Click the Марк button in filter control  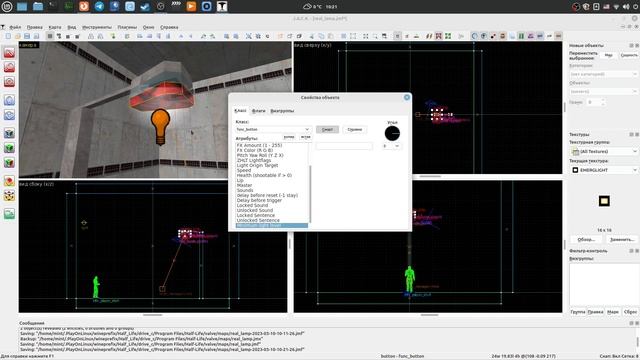point(613,312)
